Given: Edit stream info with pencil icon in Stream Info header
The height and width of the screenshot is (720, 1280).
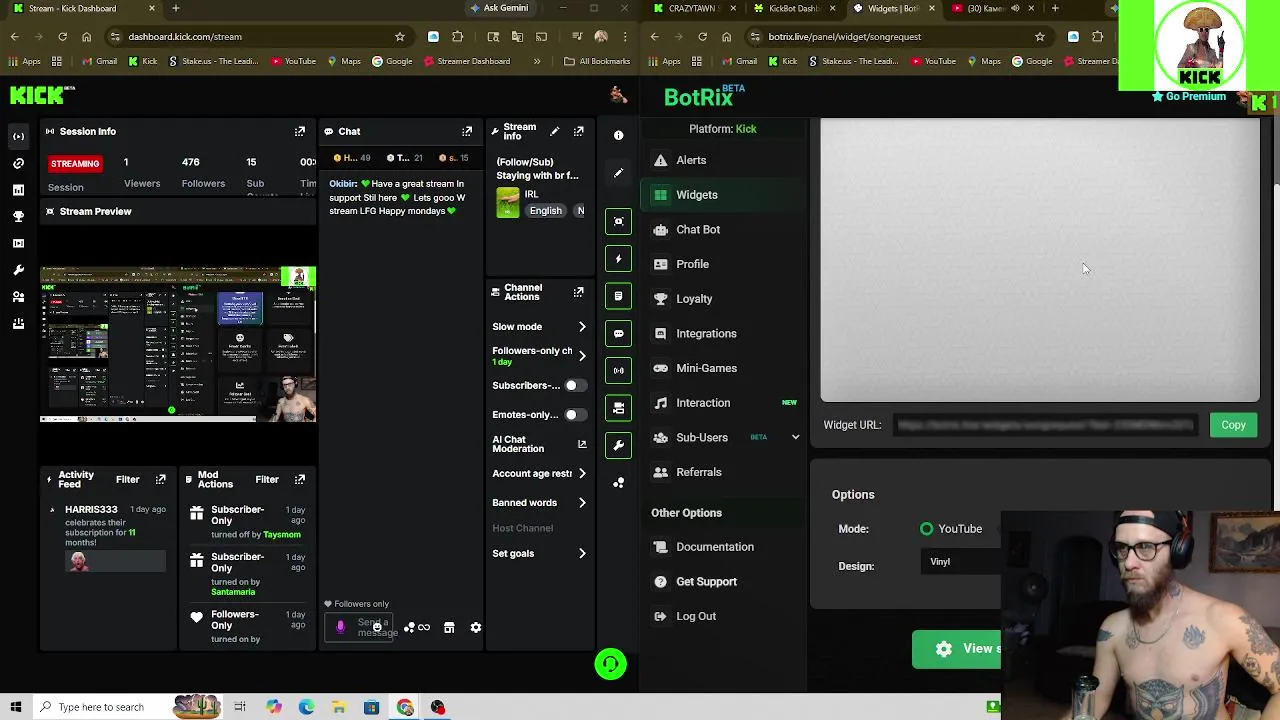Looking at the screenshot, I should pyautogui.click(x=555, y=131).
